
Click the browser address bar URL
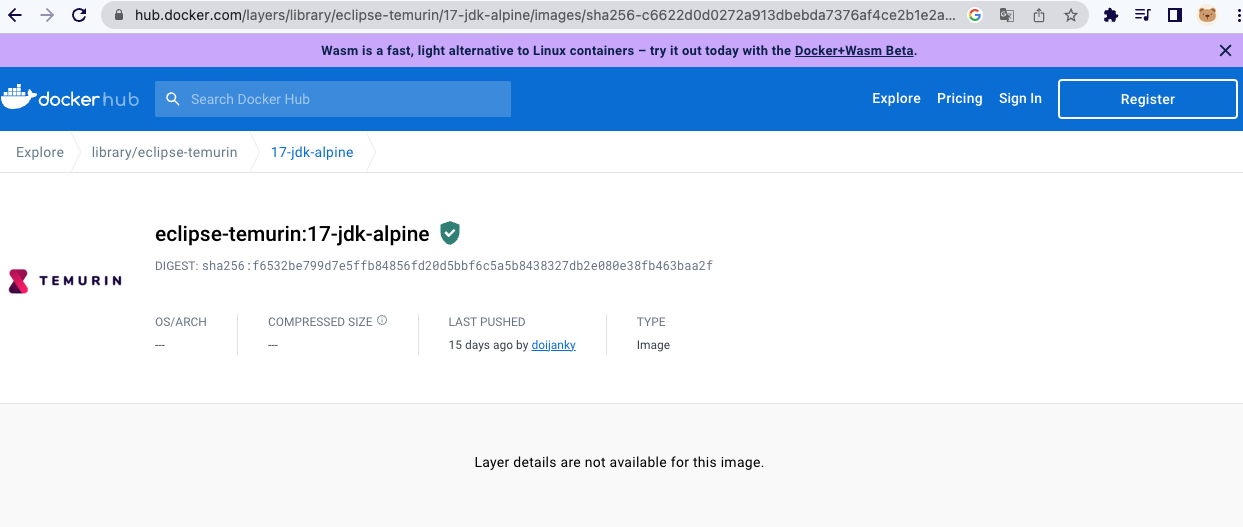point(544,16)
